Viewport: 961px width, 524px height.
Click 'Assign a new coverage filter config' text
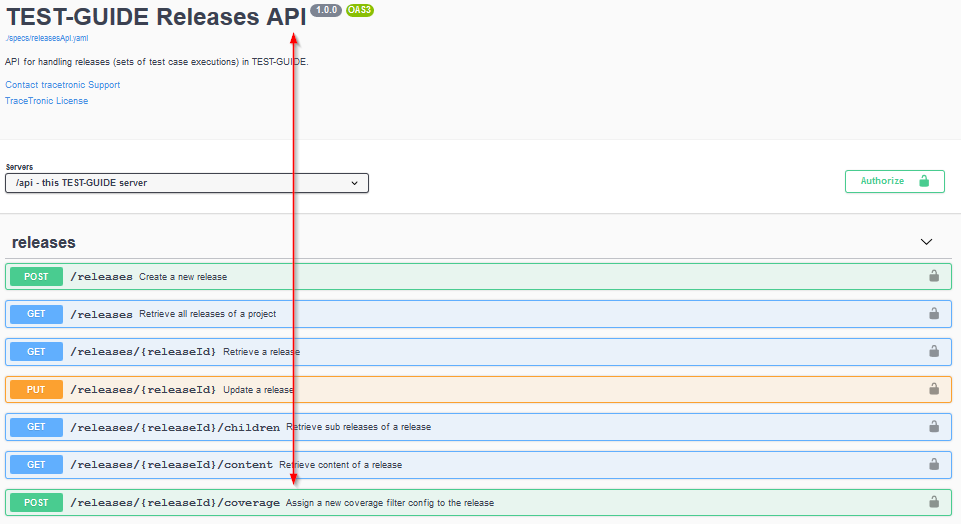(x=390, y=503)
